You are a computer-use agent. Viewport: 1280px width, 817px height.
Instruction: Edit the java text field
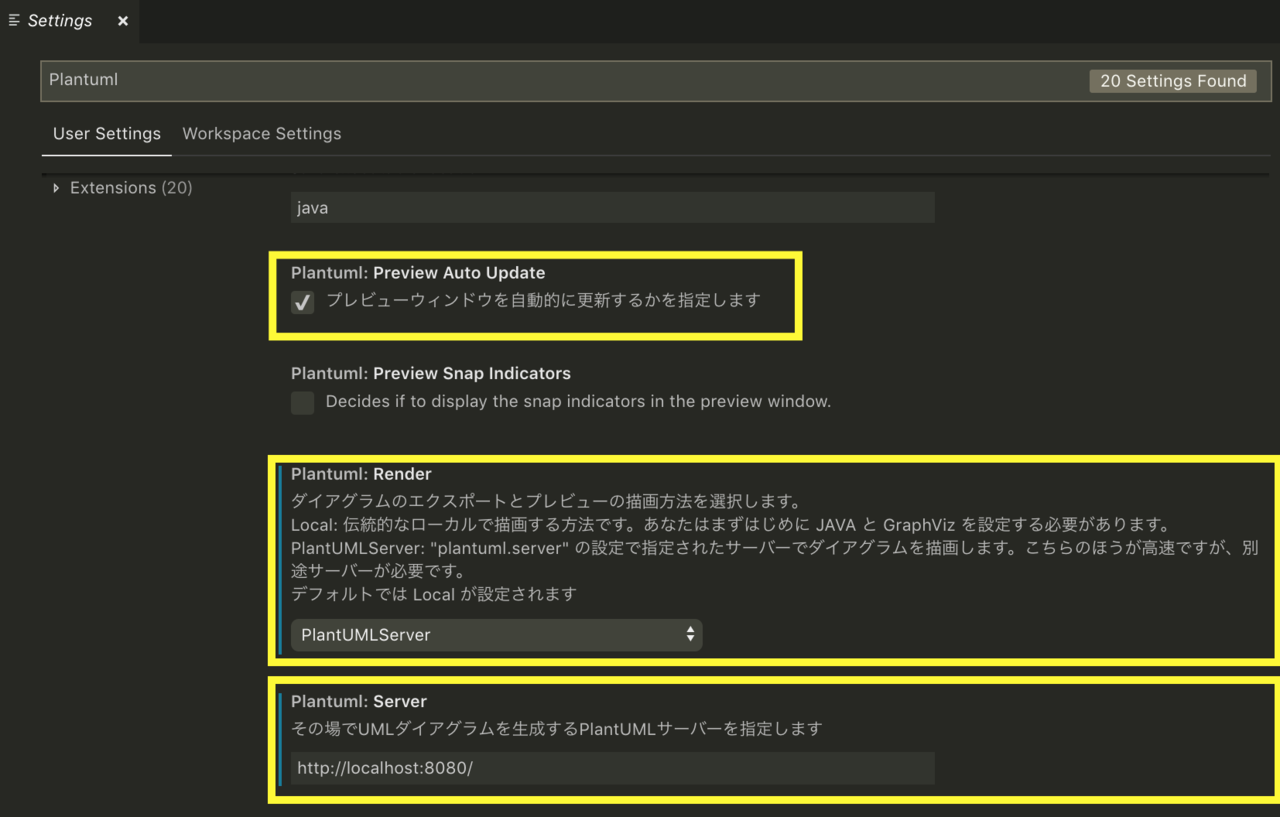[x=613, y=208]
